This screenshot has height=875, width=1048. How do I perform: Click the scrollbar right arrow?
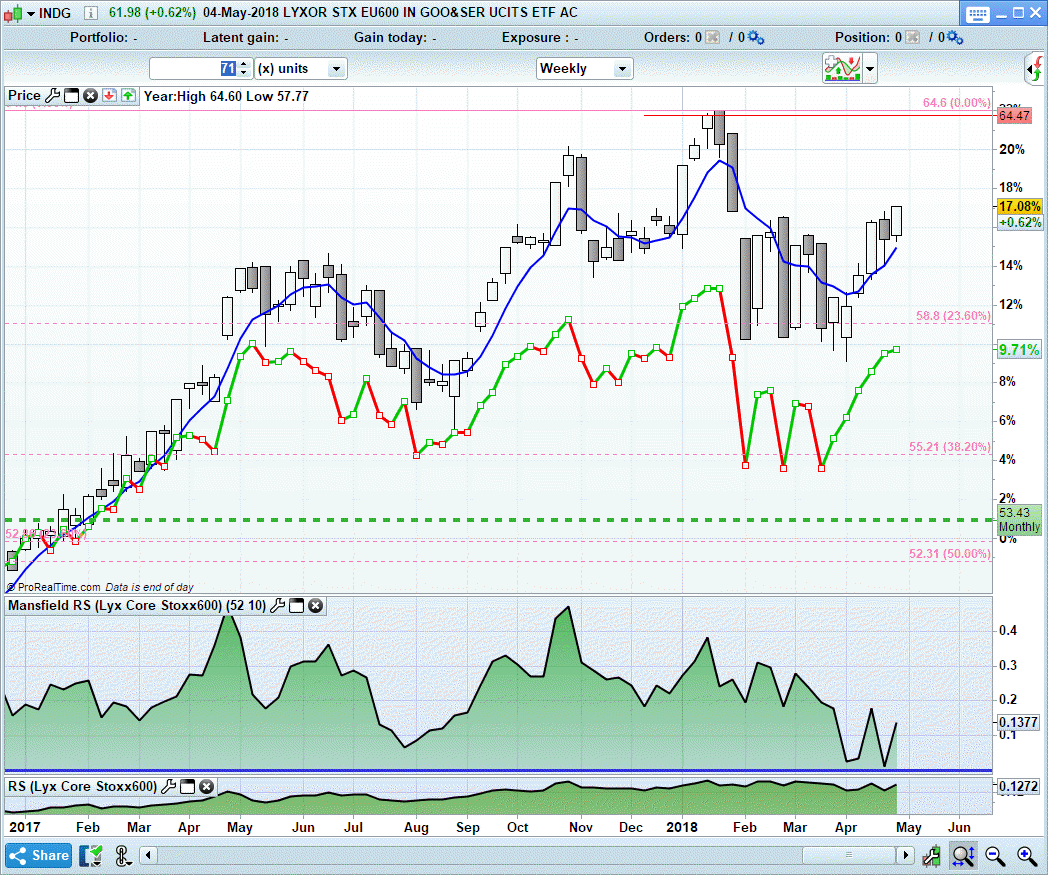click(x=906, y=855)
